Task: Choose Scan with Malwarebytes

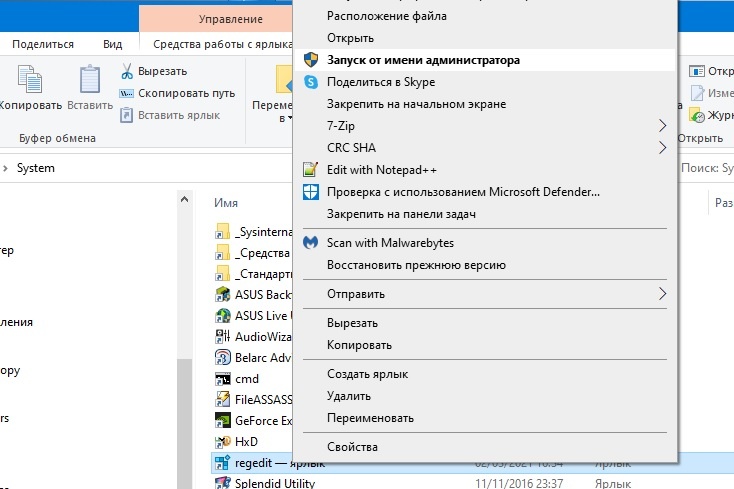Action: pyautogui.click(x=485, y=243)
